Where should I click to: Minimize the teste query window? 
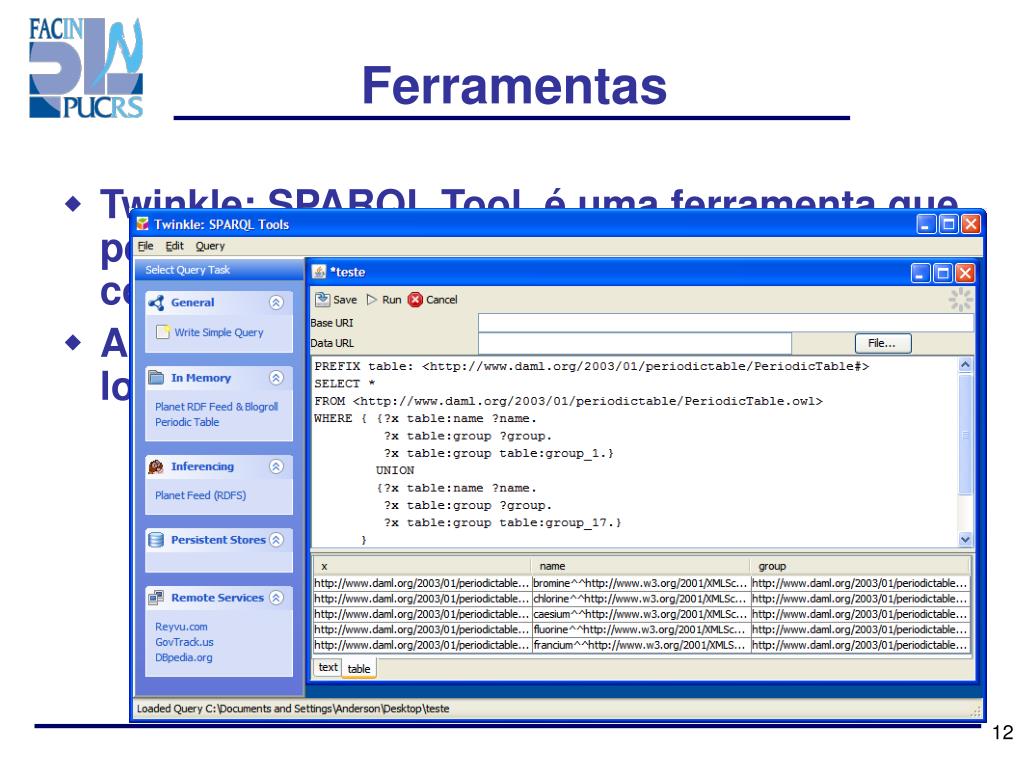(x=921, y=272)
